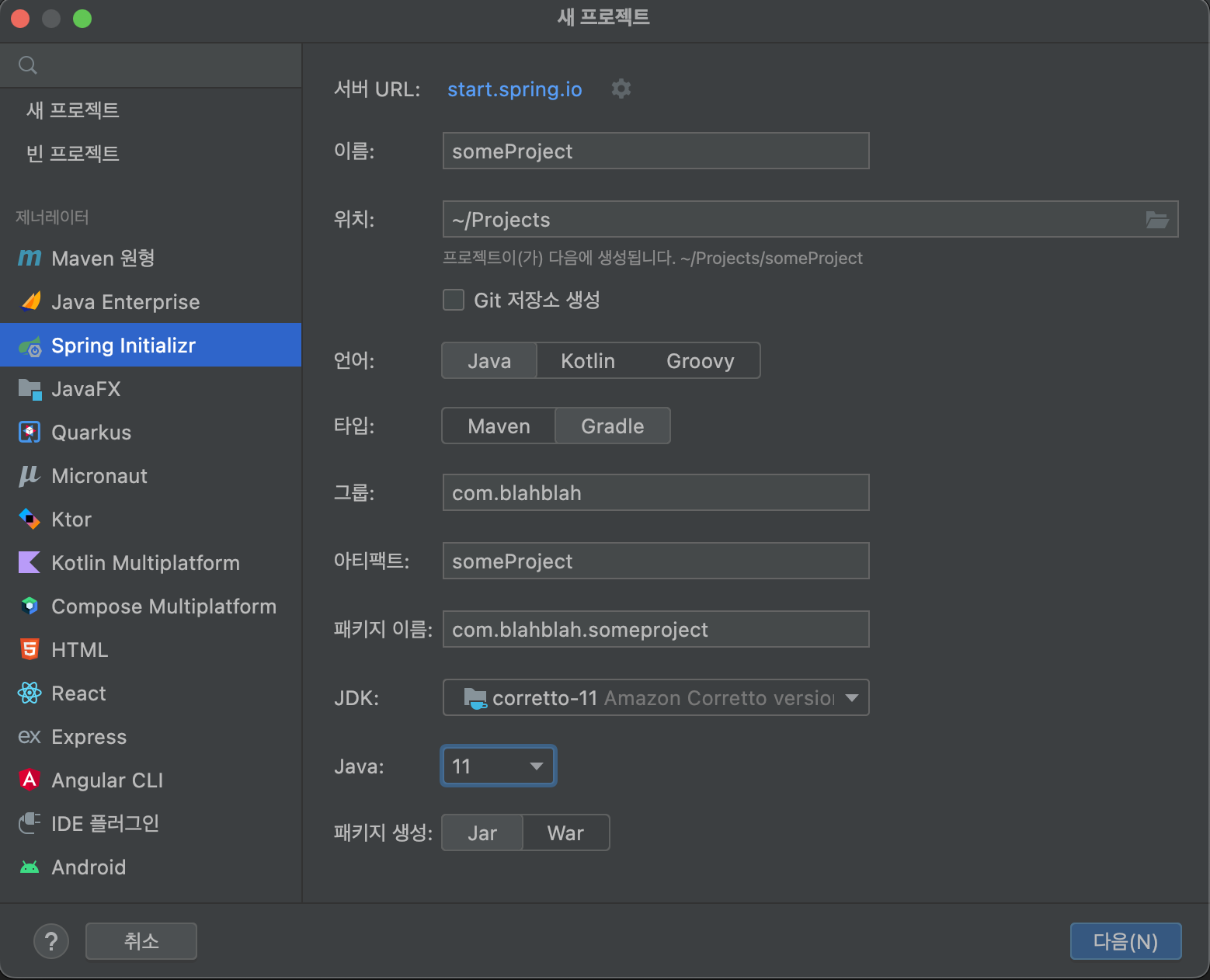Click the green macOS fullscreen button

[82, 19]
